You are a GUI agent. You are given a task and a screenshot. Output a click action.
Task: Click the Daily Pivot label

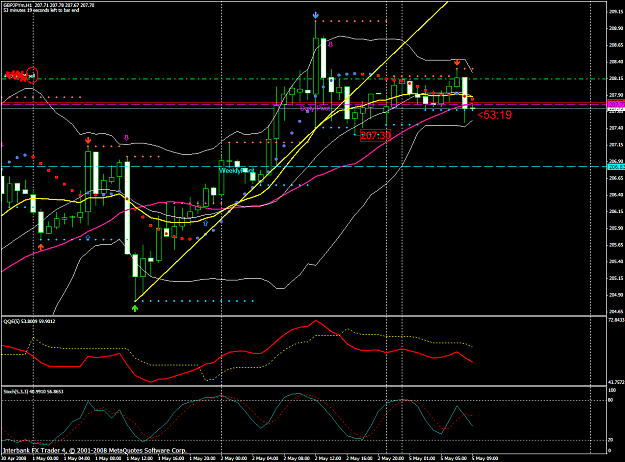(x=315, y=108)
